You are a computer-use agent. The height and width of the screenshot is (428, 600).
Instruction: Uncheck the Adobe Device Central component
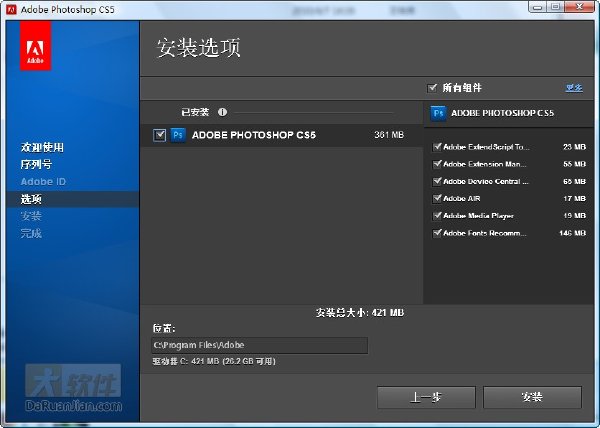[x=437, y=181]
